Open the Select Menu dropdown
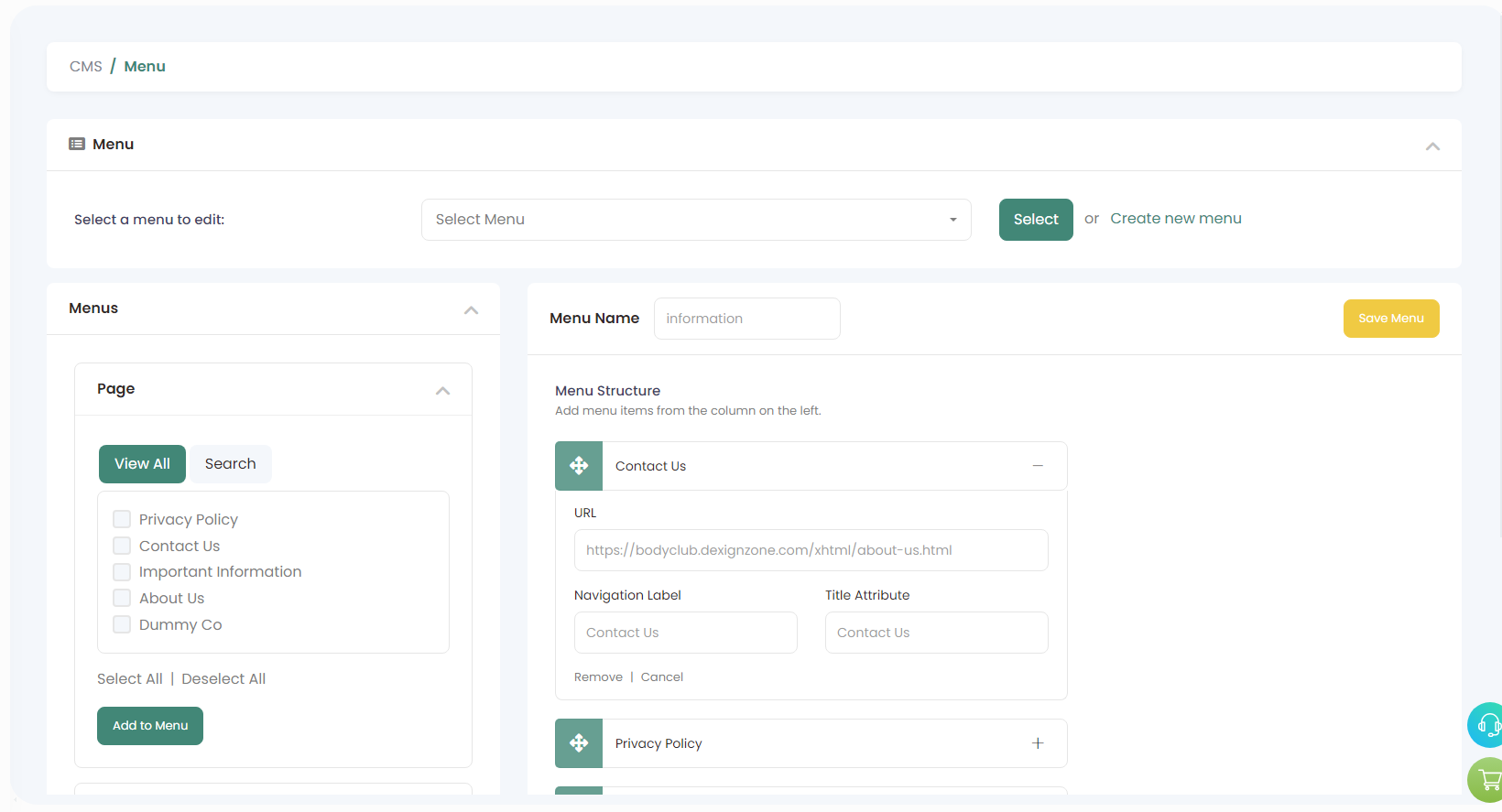This screenshot has width=1502, height=812. [695, 220]
